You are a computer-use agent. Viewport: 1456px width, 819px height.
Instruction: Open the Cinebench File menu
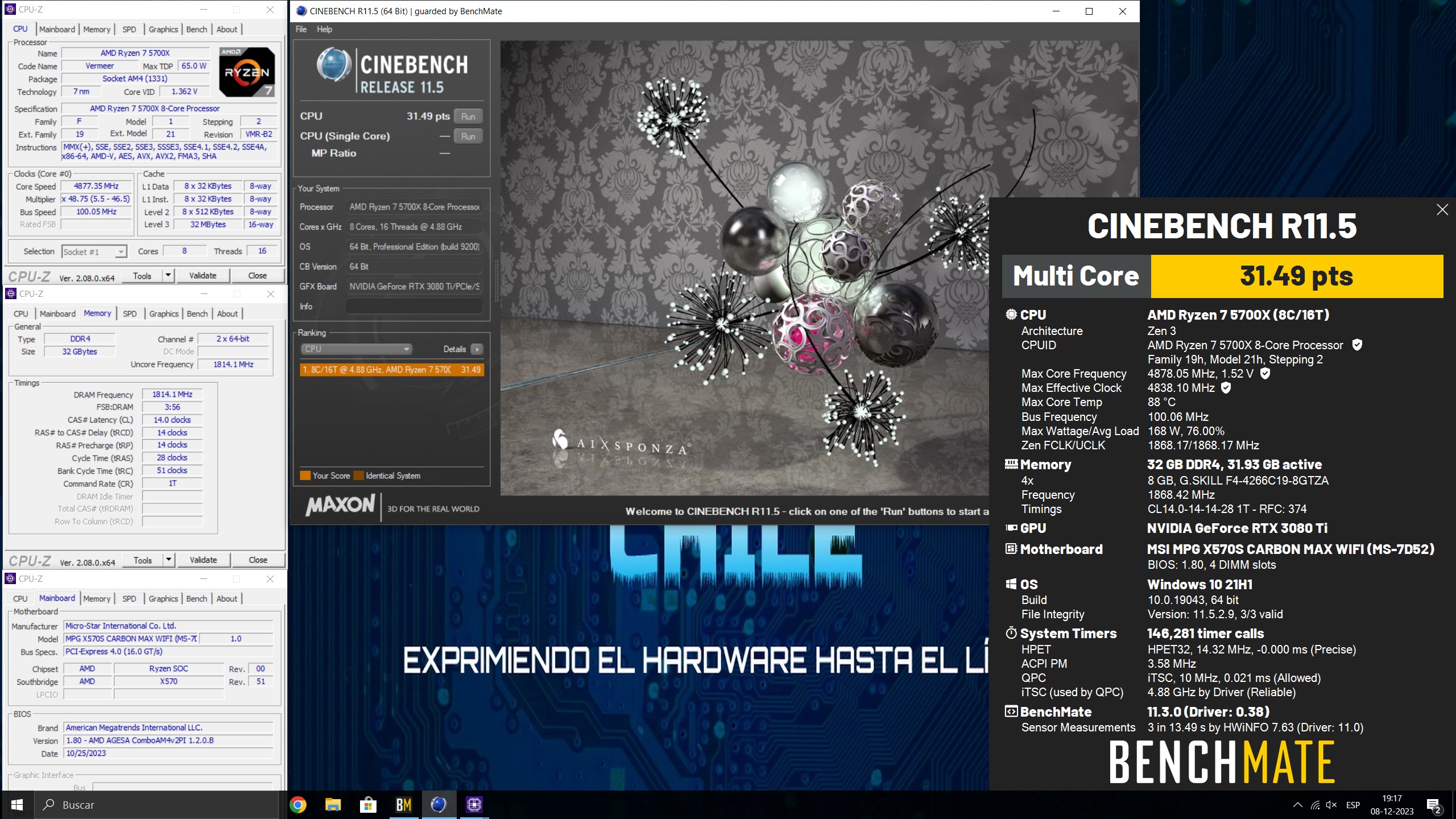pos(301,29)
